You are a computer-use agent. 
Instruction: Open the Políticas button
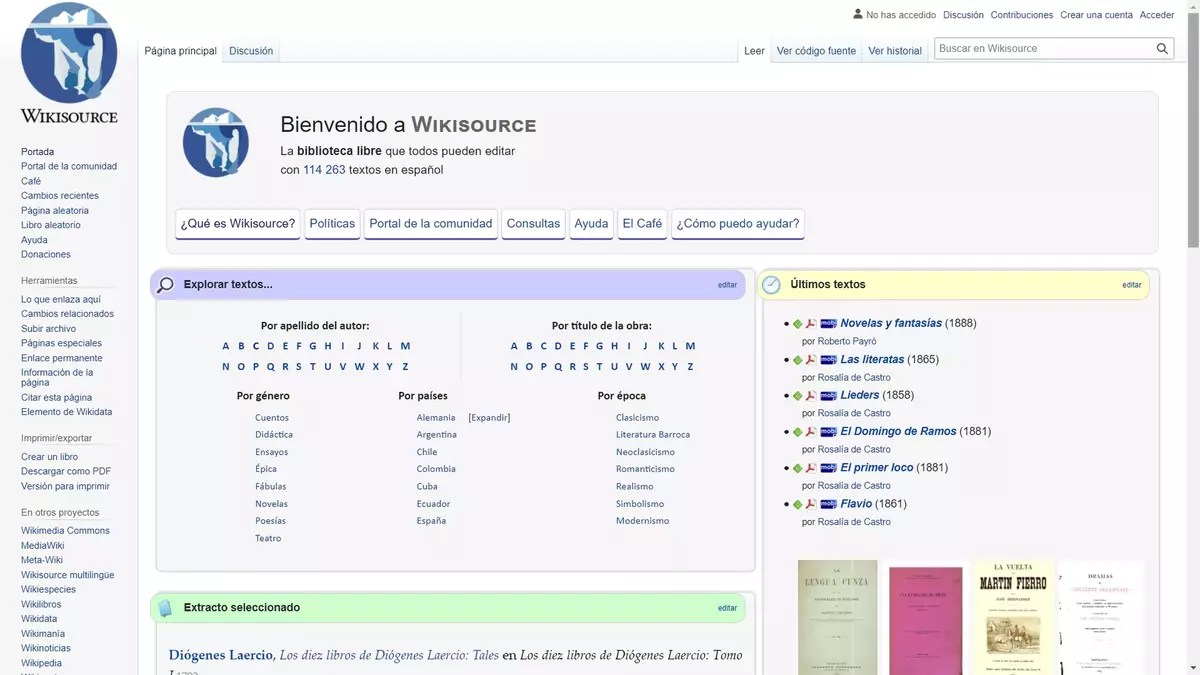point(332,224)
